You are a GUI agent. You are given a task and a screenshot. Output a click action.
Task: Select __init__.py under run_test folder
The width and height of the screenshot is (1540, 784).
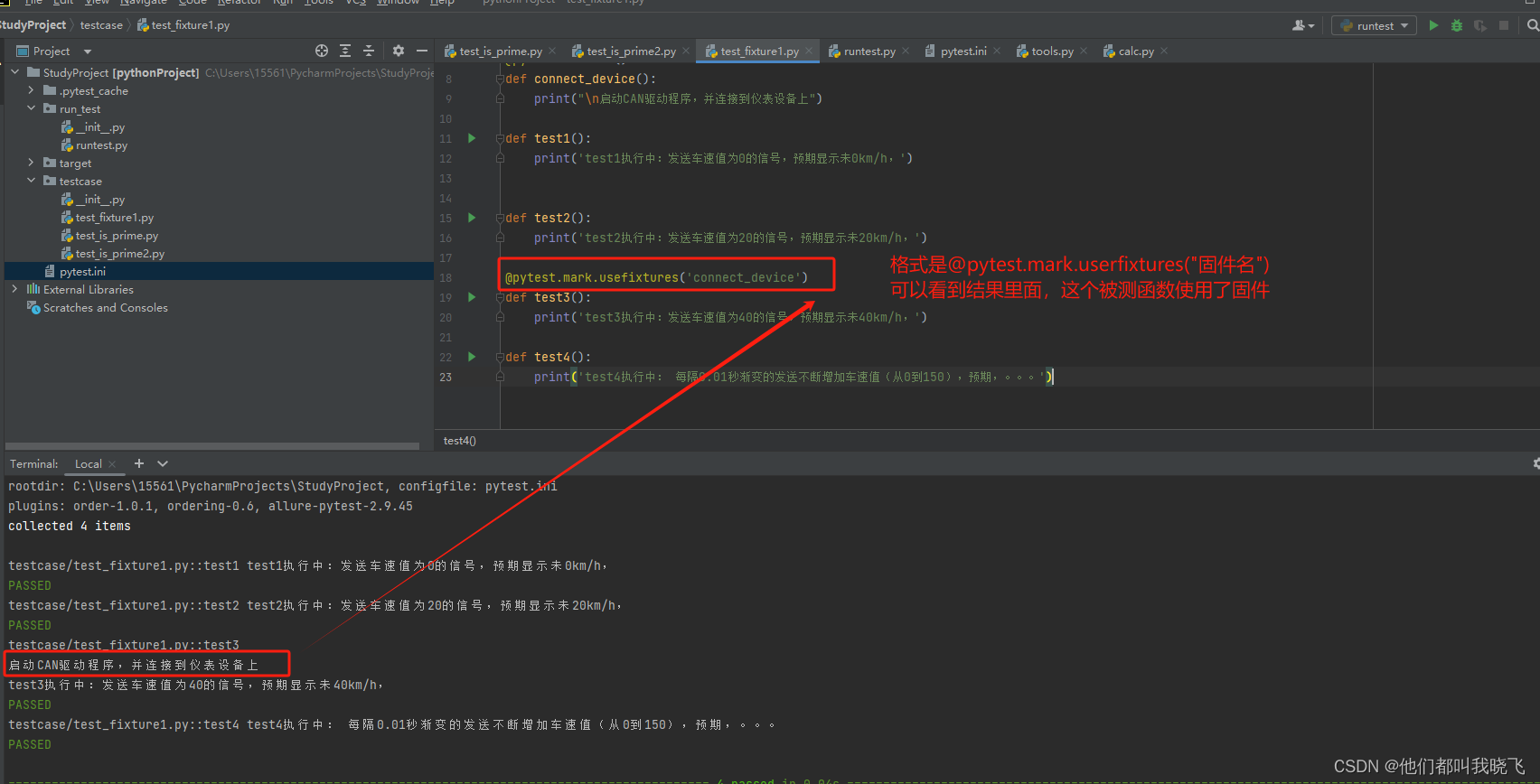coord(100,127)
